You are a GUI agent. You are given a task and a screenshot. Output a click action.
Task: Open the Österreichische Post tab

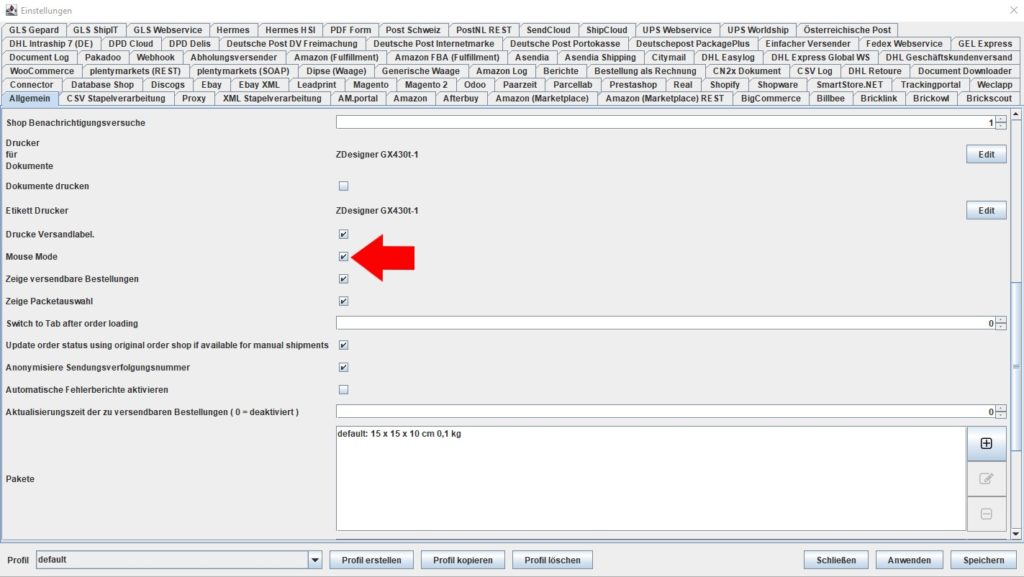[846, 30]
